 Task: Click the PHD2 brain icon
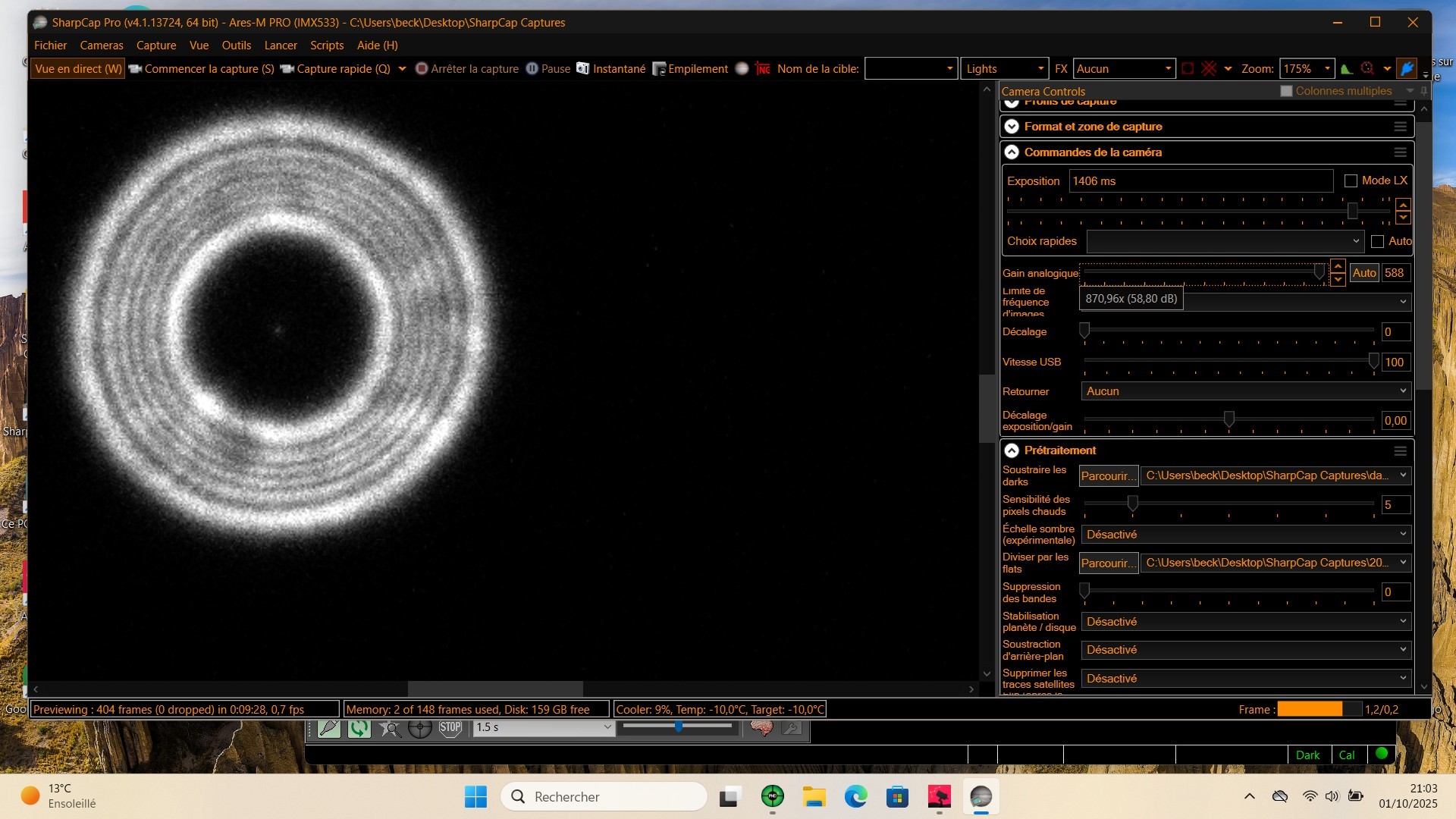pyautogui.click(x=761, y=728)
